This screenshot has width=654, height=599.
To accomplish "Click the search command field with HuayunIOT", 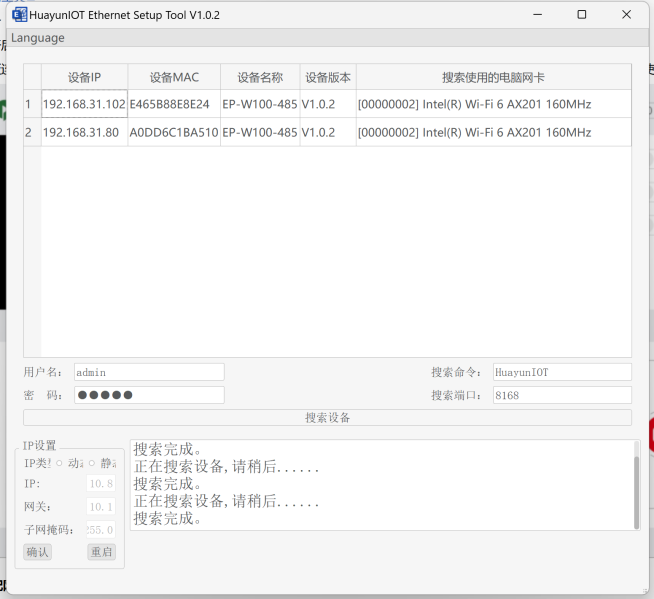I will 561,372.
